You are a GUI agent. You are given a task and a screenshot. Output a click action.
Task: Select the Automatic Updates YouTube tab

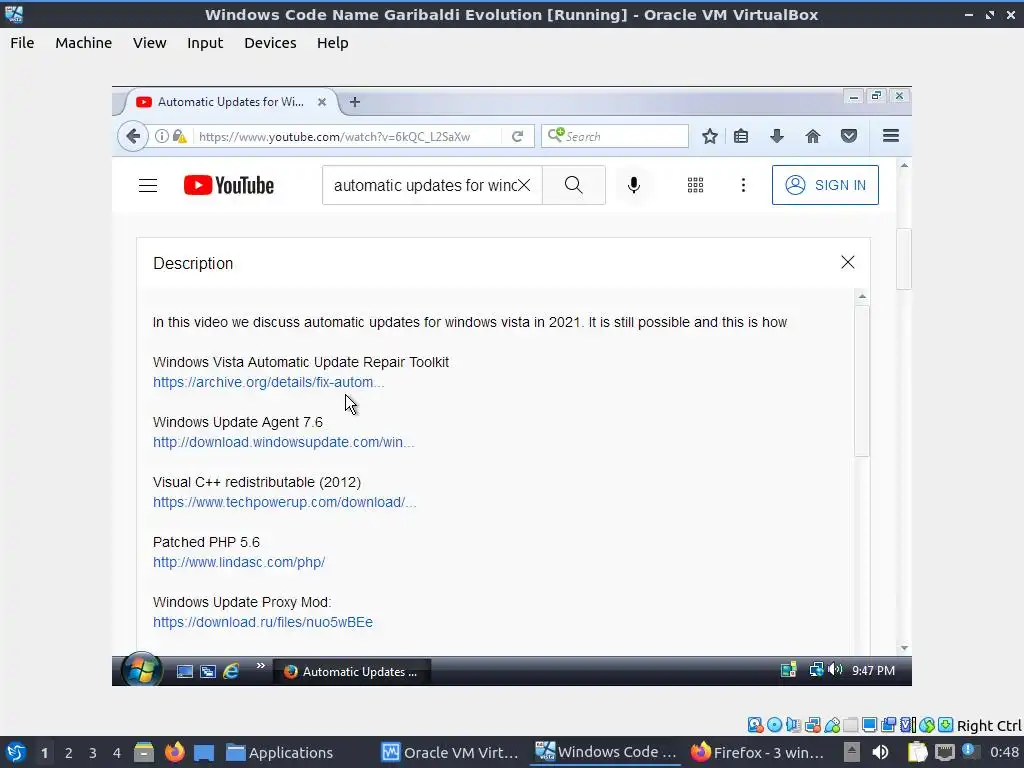point(231,102)
